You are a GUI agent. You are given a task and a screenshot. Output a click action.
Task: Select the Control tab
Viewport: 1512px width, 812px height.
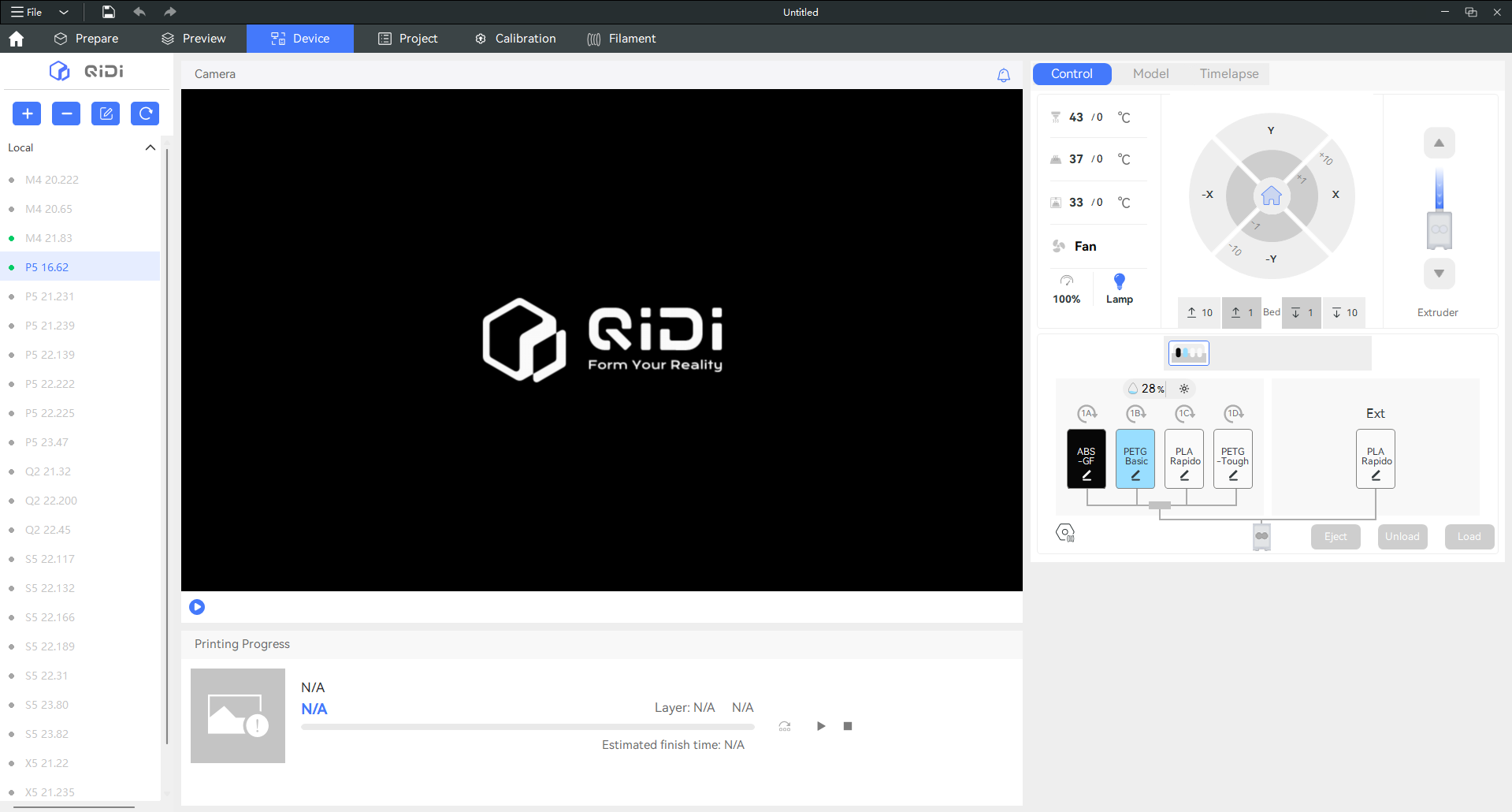(x=1072, y=74)
